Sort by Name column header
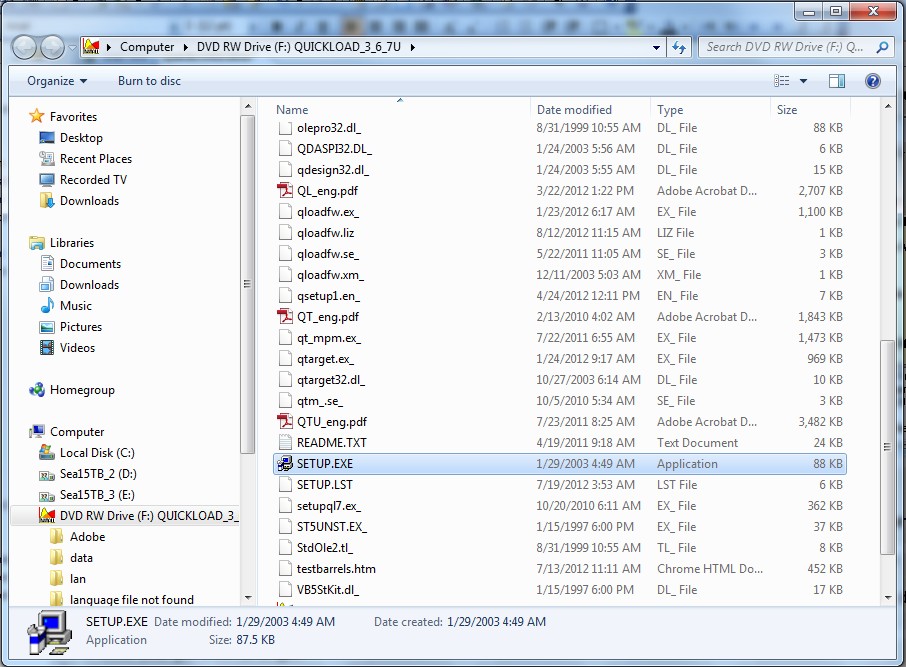The height and width of the screenshot is (667, 906). click(x=292, y=110)
